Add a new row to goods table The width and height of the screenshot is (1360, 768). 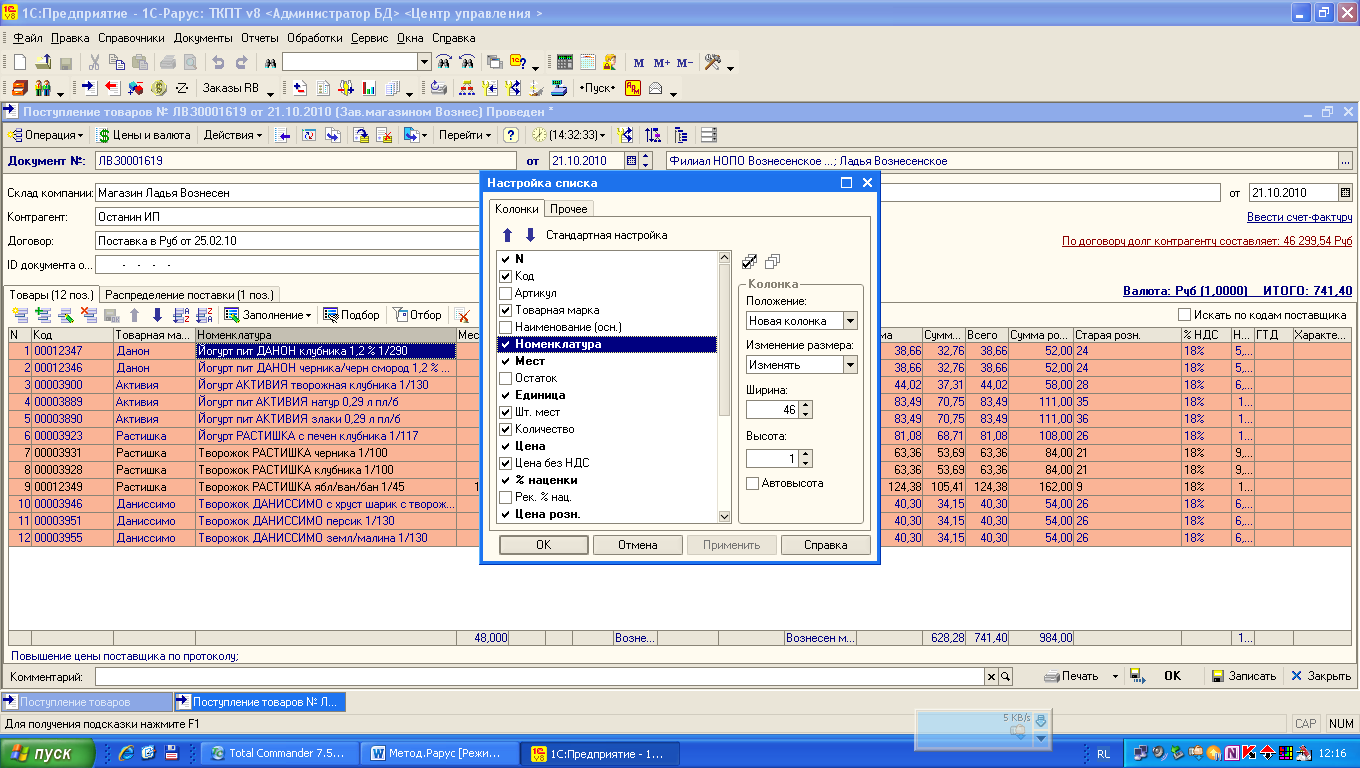[x=20, y=315]
